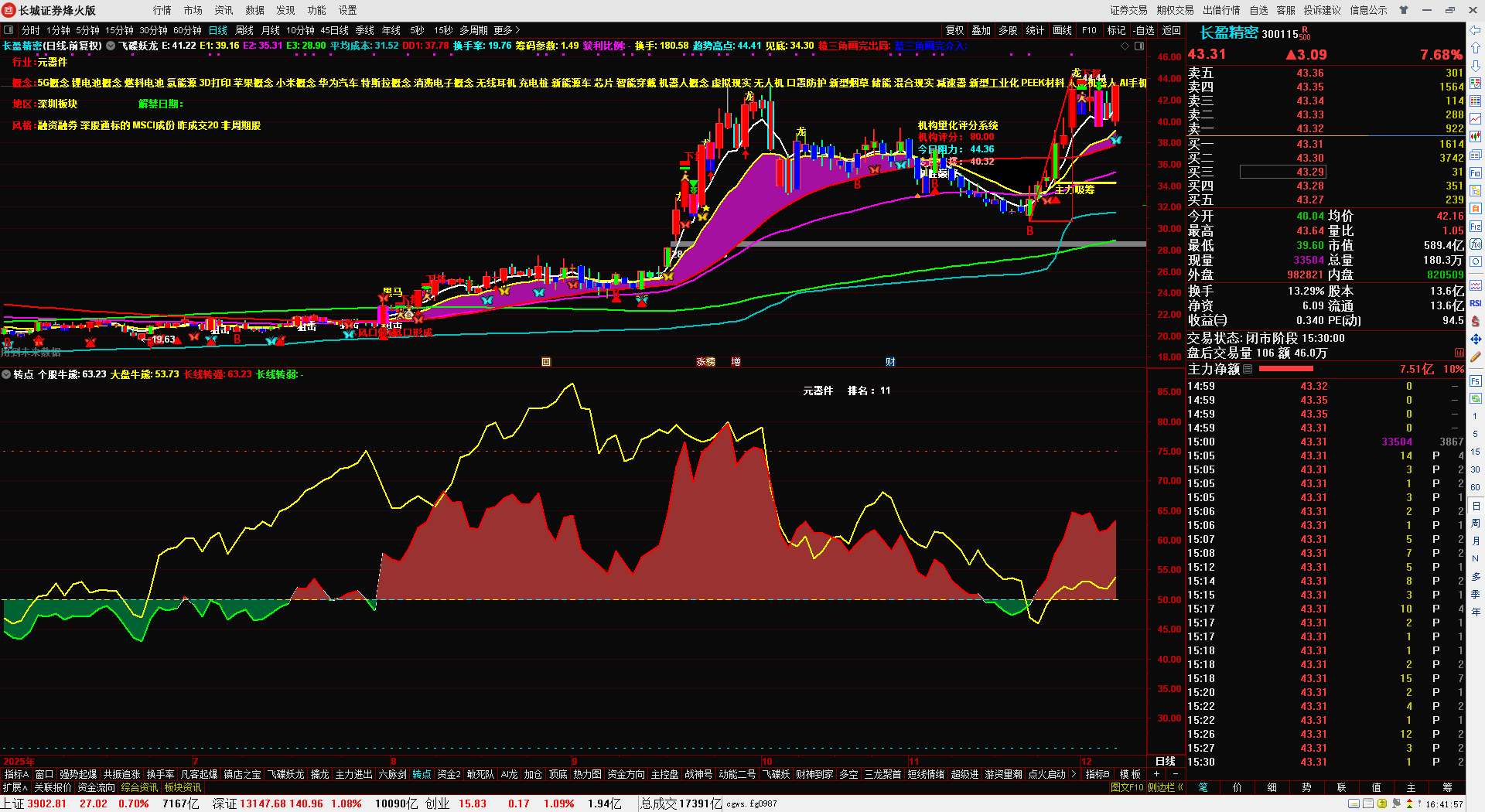The height and width of the screenshot is (812, 1485).
Task: Click the diamond icon above main chart
Action: coord(1125,46)
